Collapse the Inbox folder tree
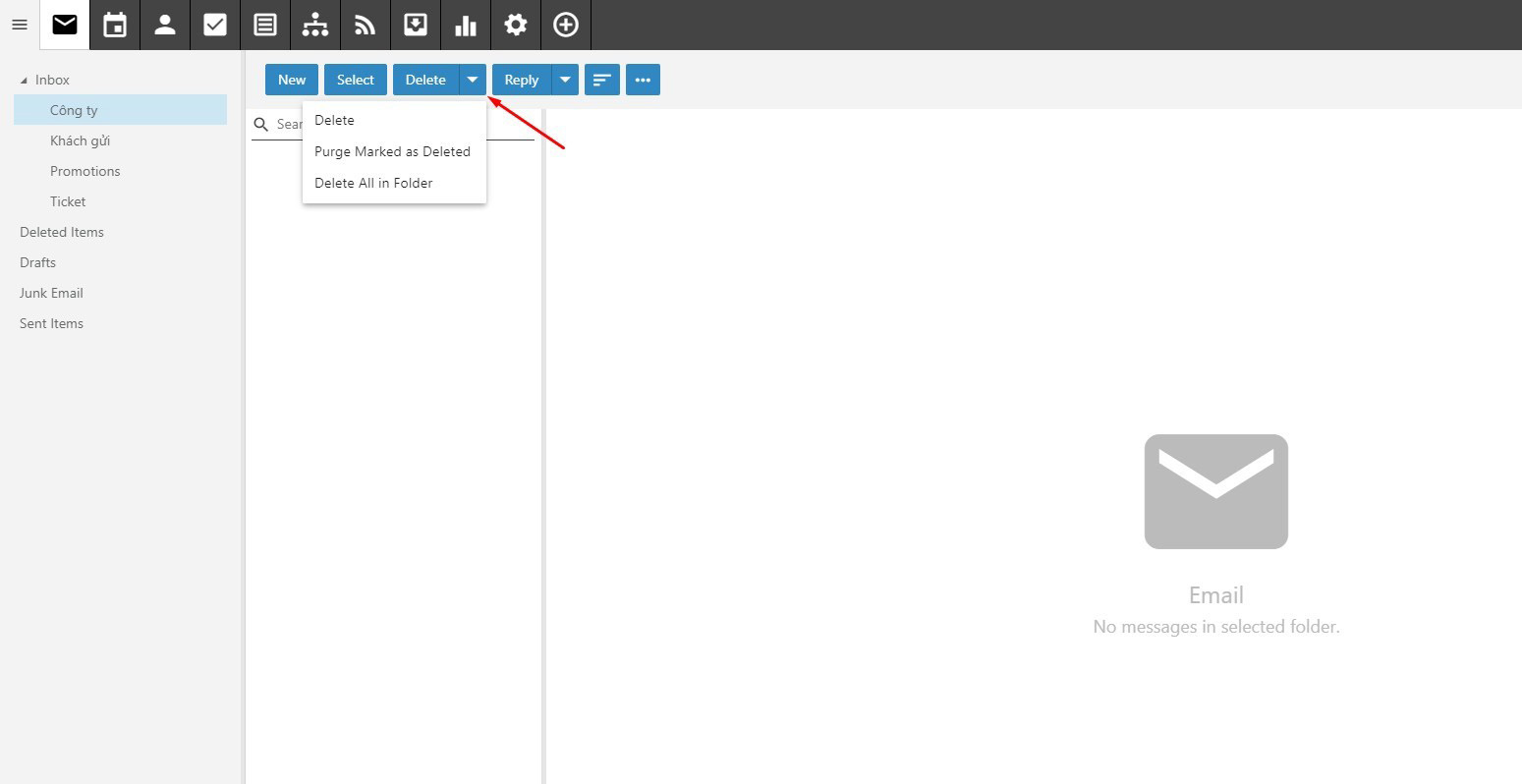 click(25, 81)
